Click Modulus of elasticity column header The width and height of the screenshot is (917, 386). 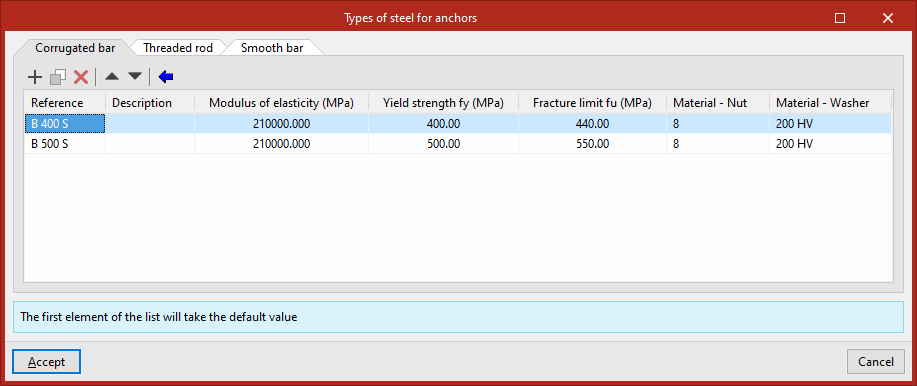pyautogui.click(x=281, y=103)
